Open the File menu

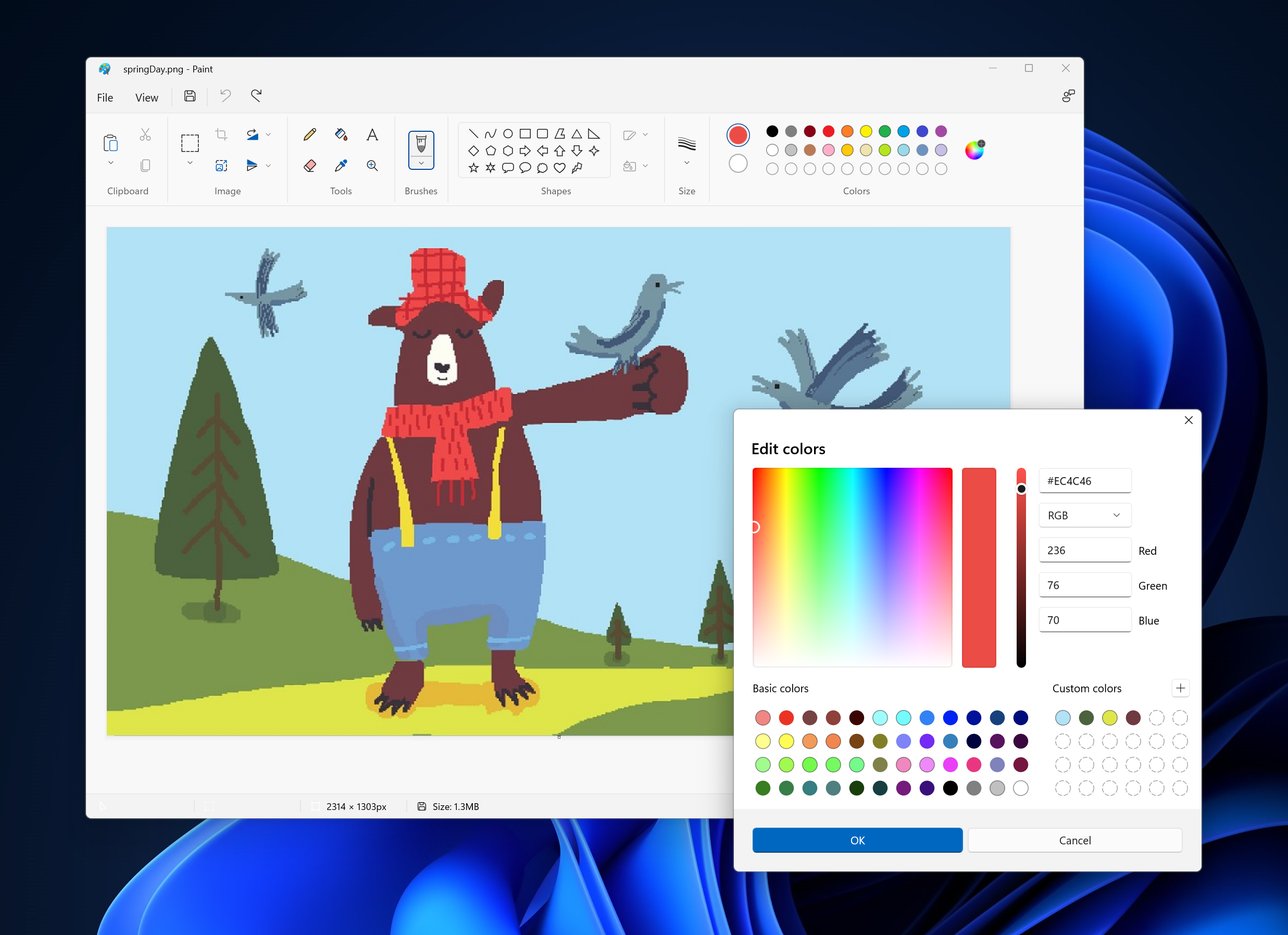click(105, 97)
